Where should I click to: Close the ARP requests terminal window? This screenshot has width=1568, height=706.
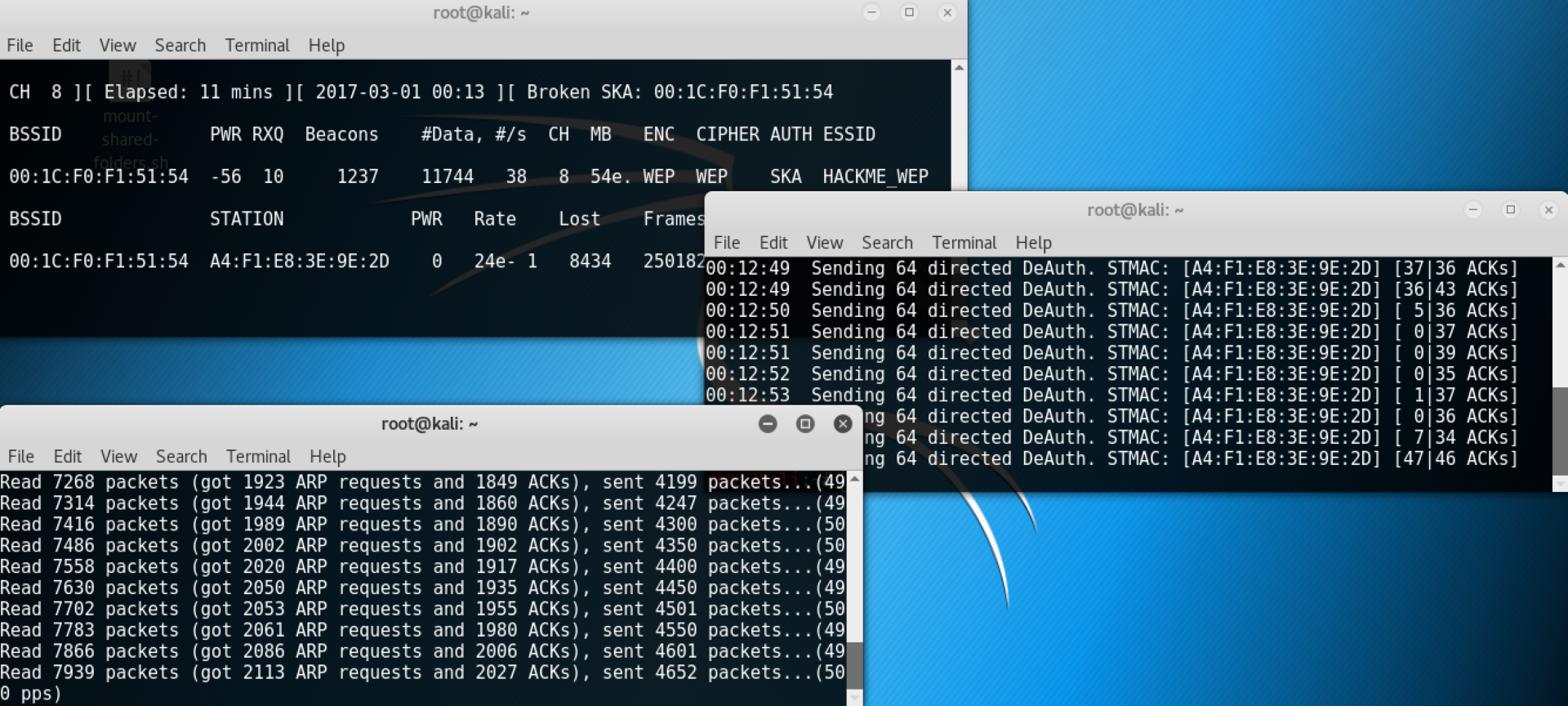click(x=843, y=423)
